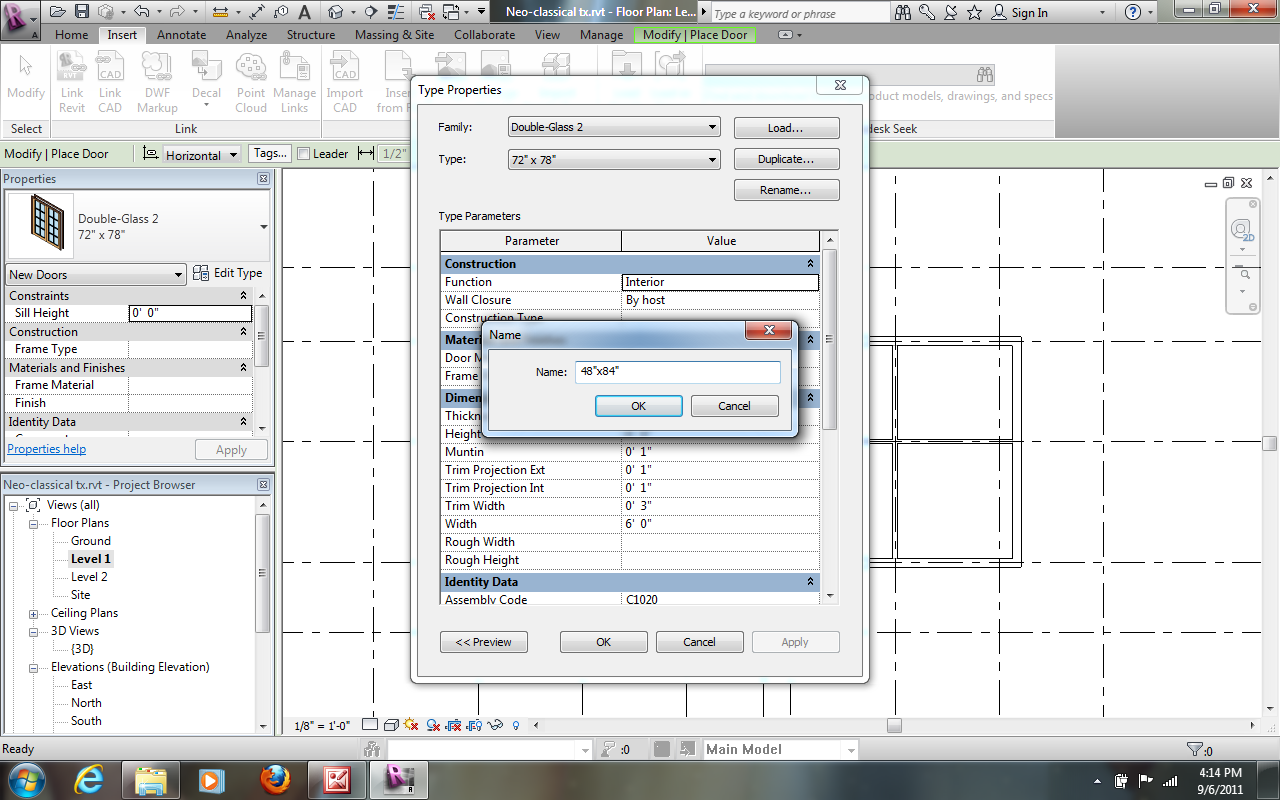Click the Rename... button
1280x800 pixels.
[x=786, y=190]
